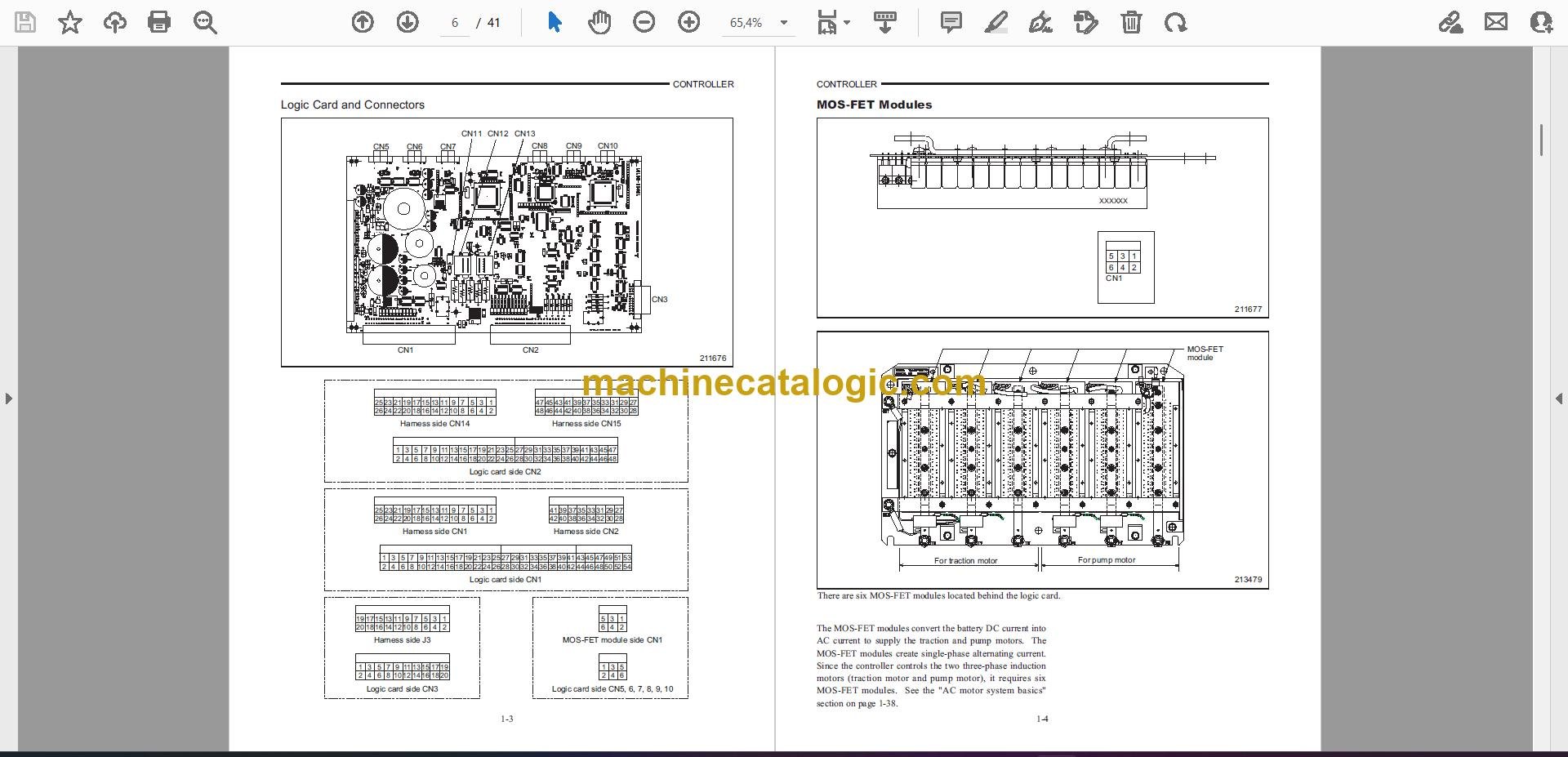This screenshot has height=757, width=1568.
Task: Upload the file via the cloud icon
Action: click(x=115, y=23)
